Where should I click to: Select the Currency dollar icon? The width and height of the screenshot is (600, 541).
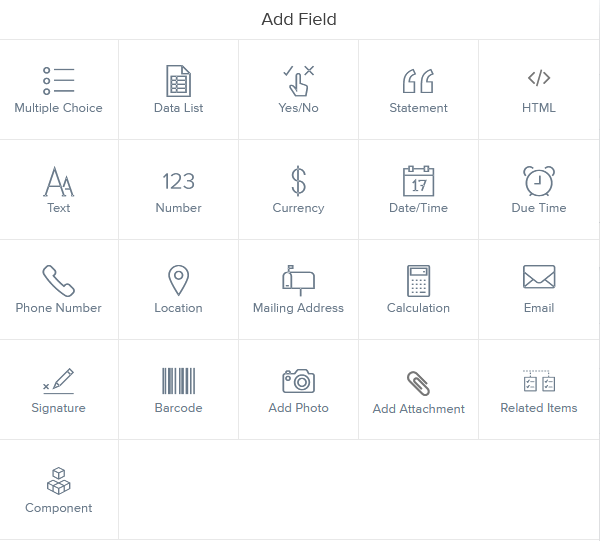point(298,181)
